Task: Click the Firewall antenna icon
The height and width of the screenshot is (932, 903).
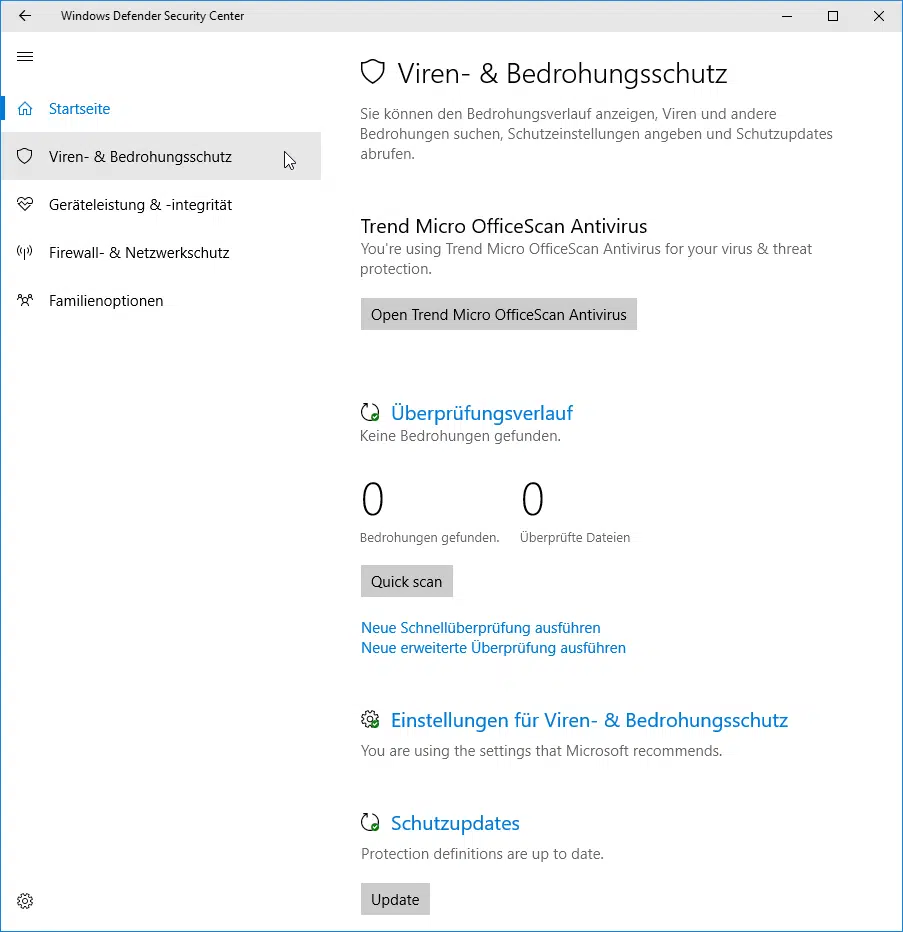Action: (25, 253)
